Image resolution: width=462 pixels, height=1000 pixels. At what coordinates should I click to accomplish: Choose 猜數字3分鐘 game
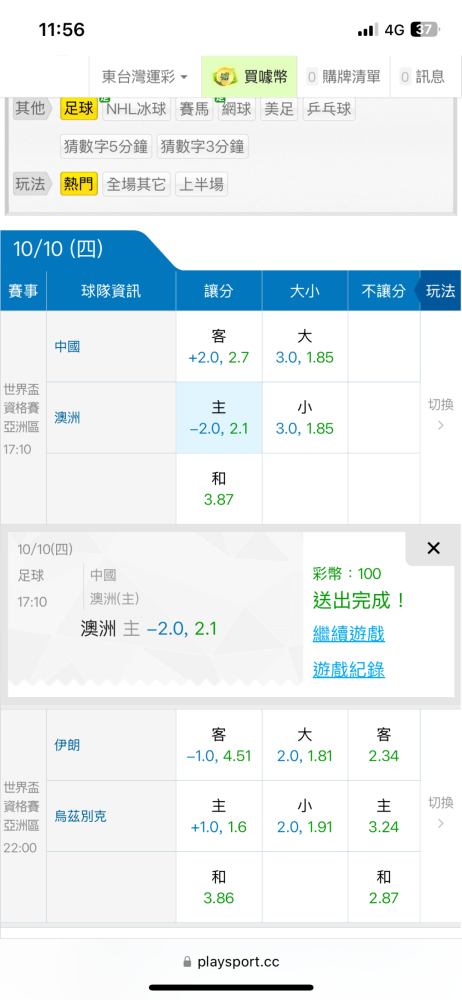(x=203, y=147)
